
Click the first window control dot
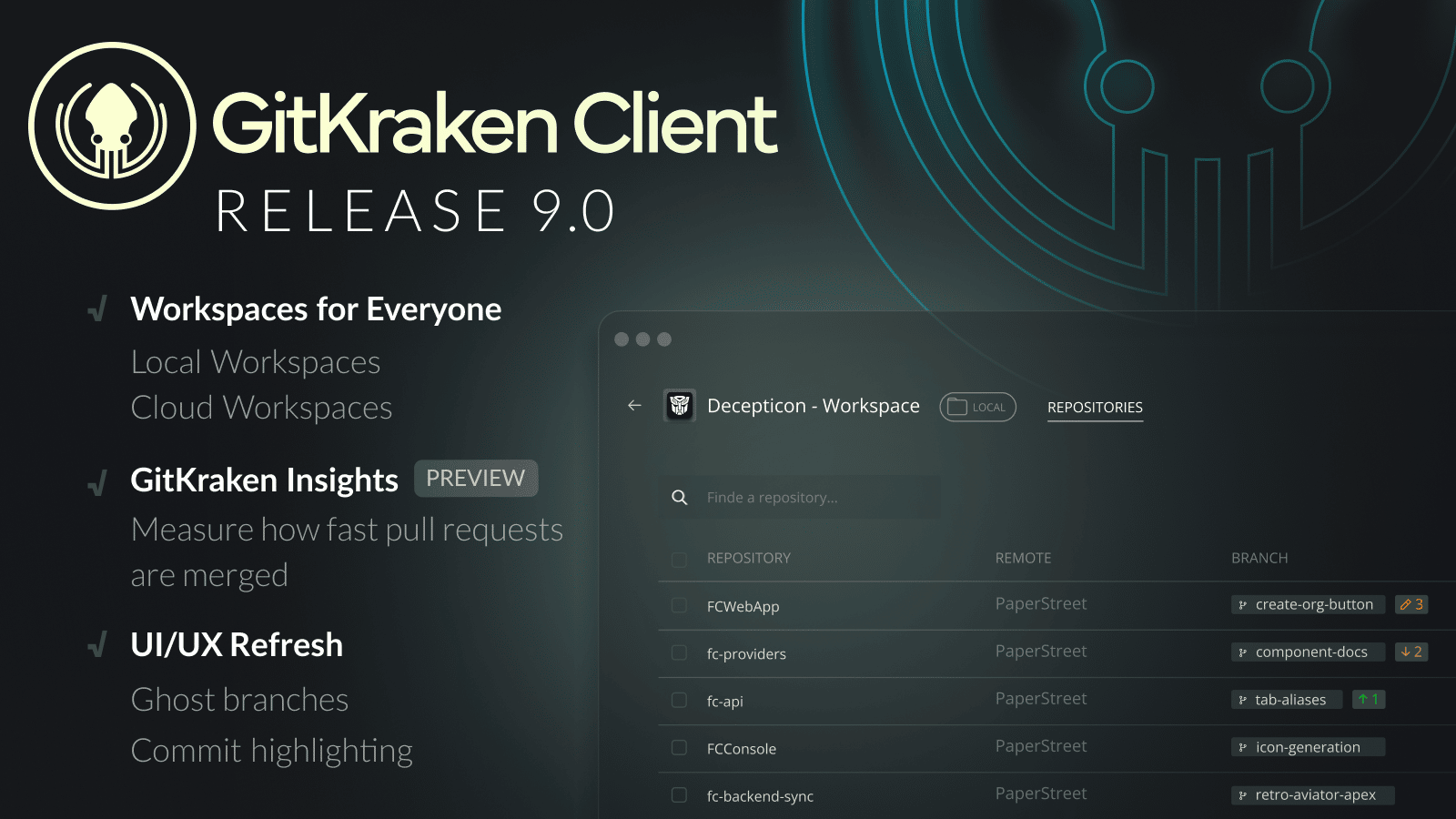622,339
